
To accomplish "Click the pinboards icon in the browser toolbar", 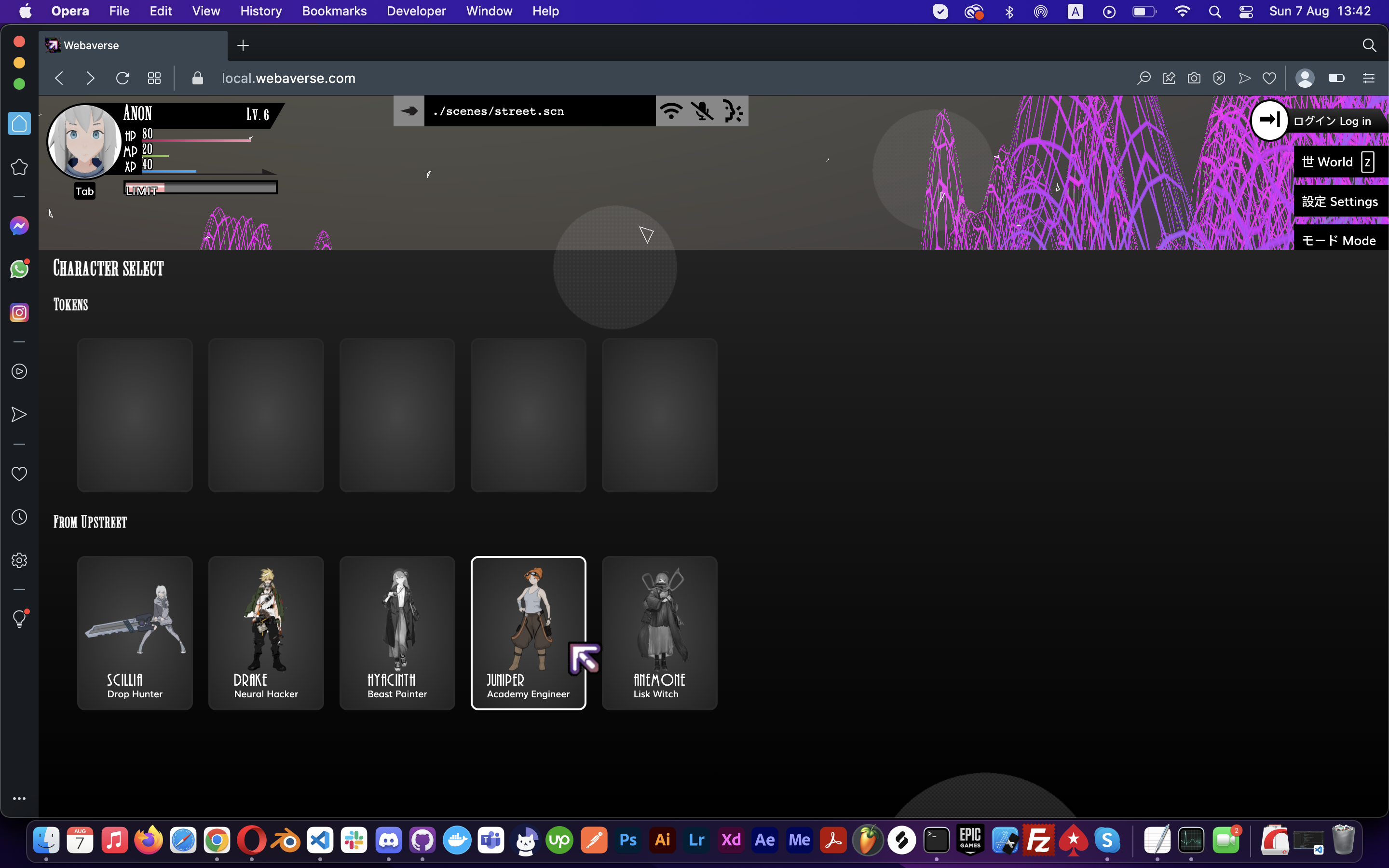I will coord(1170,78).
